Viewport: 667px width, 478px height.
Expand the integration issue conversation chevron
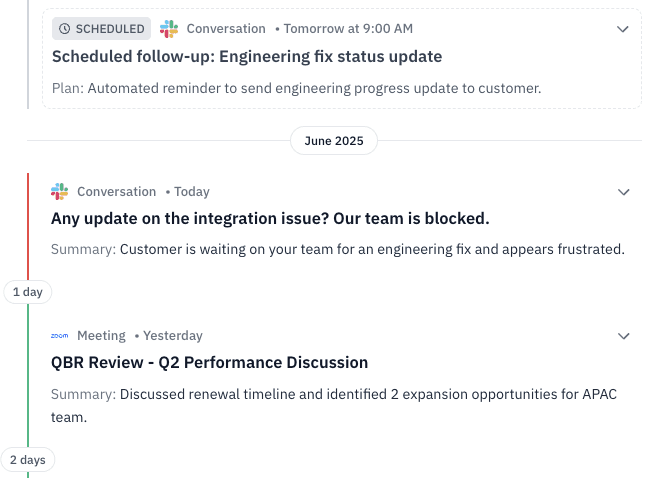(624, 192)
